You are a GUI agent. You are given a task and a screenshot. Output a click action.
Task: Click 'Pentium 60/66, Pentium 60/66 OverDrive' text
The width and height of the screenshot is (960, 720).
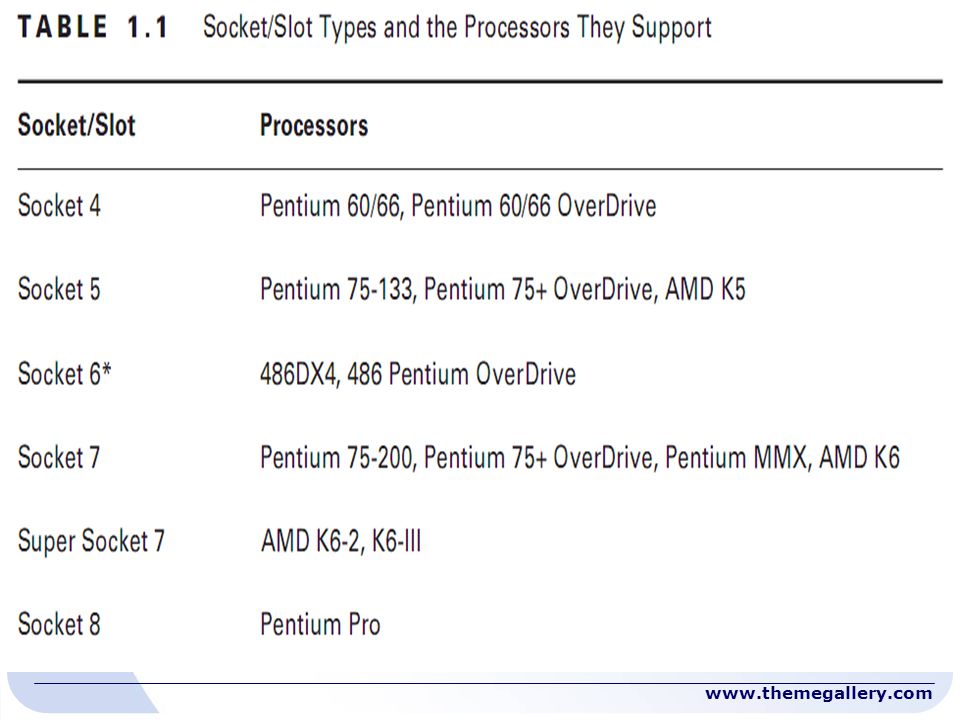coord(458,206)
